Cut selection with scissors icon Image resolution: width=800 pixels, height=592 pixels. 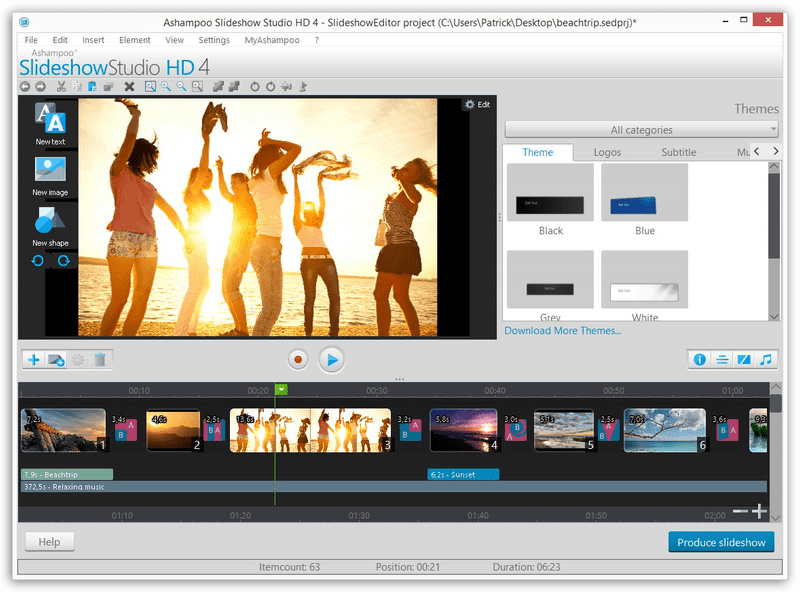coord(61,87)
